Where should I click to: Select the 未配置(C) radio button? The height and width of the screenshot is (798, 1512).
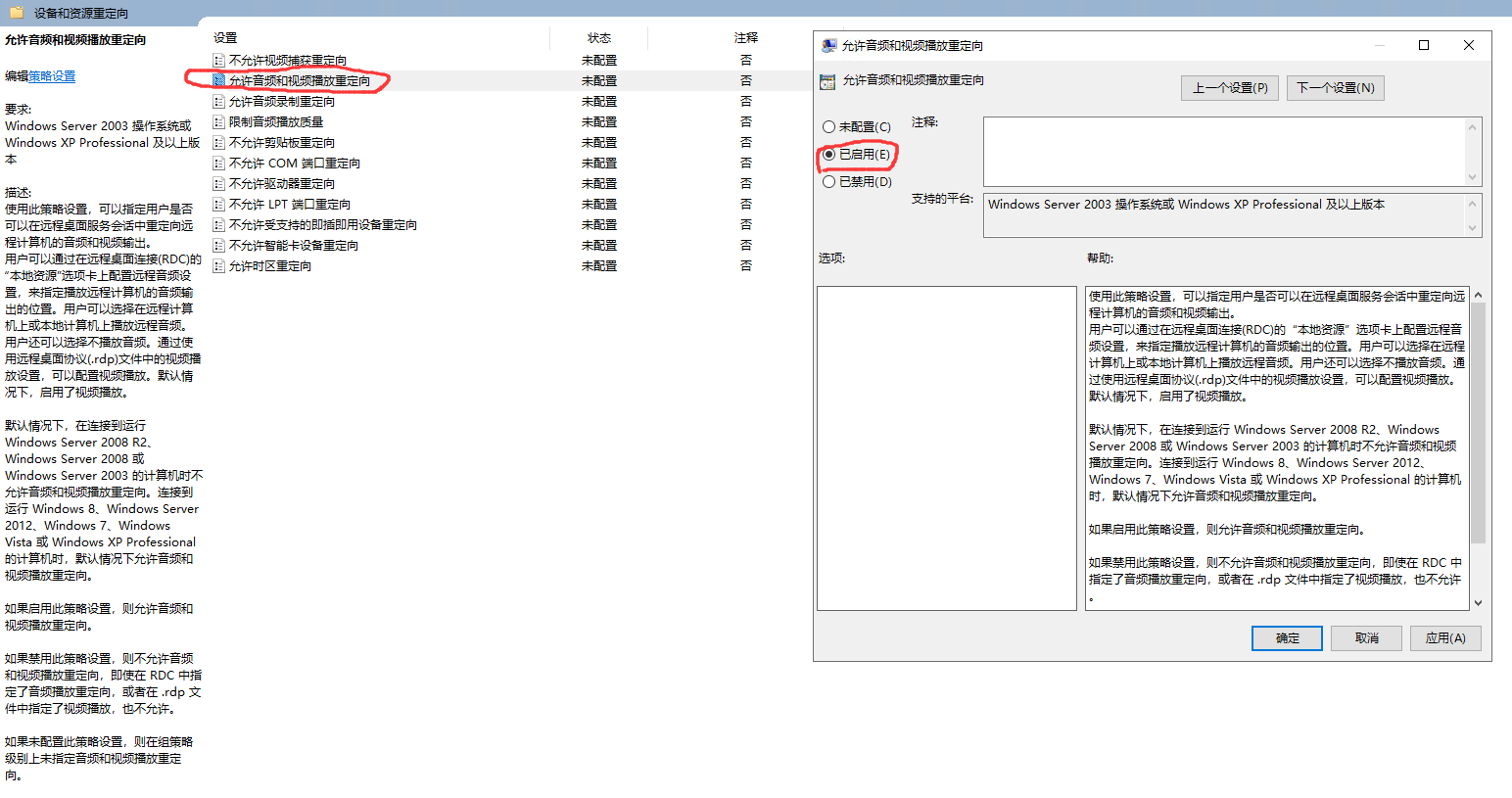coord(829,127)
